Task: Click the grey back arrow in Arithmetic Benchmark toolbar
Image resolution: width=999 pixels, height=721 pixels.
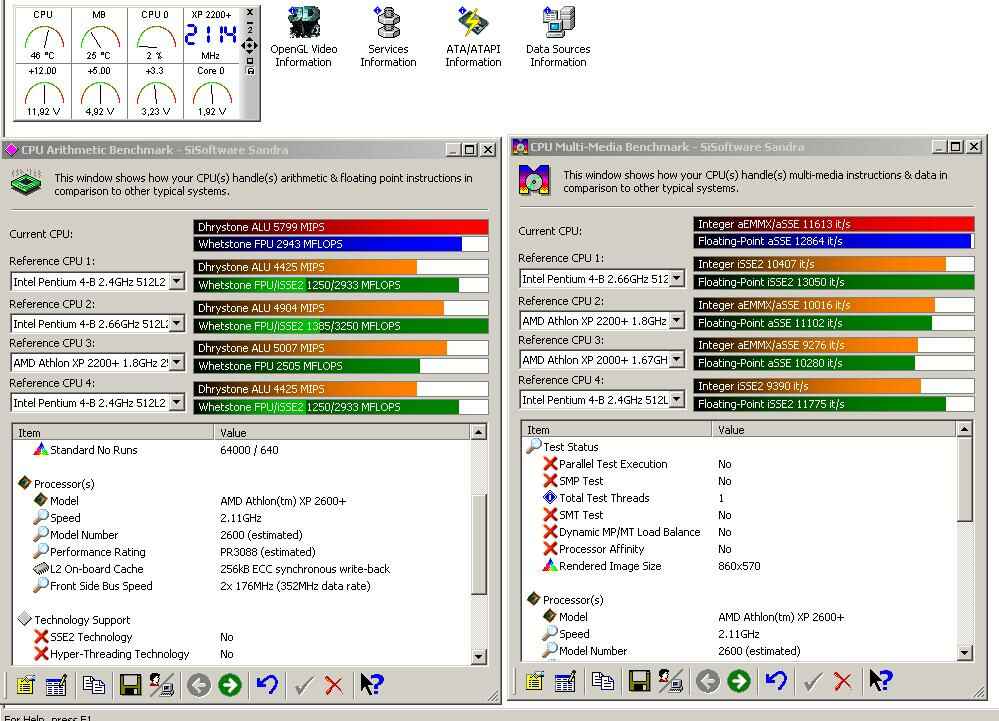Action: (x=199, y=685)
